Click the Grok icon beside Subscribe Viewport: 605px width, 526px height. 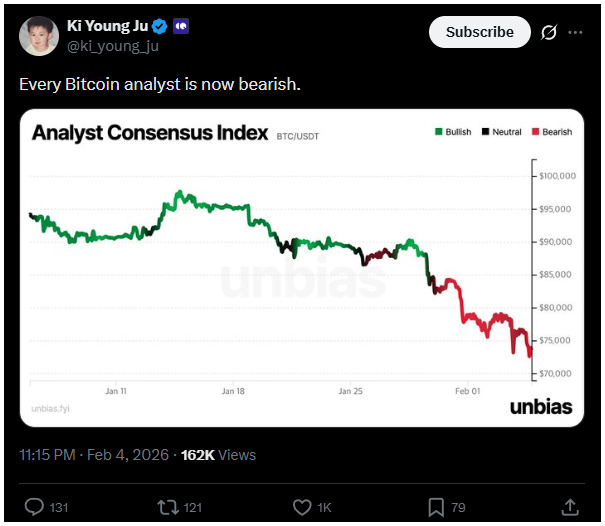point(548,32)
